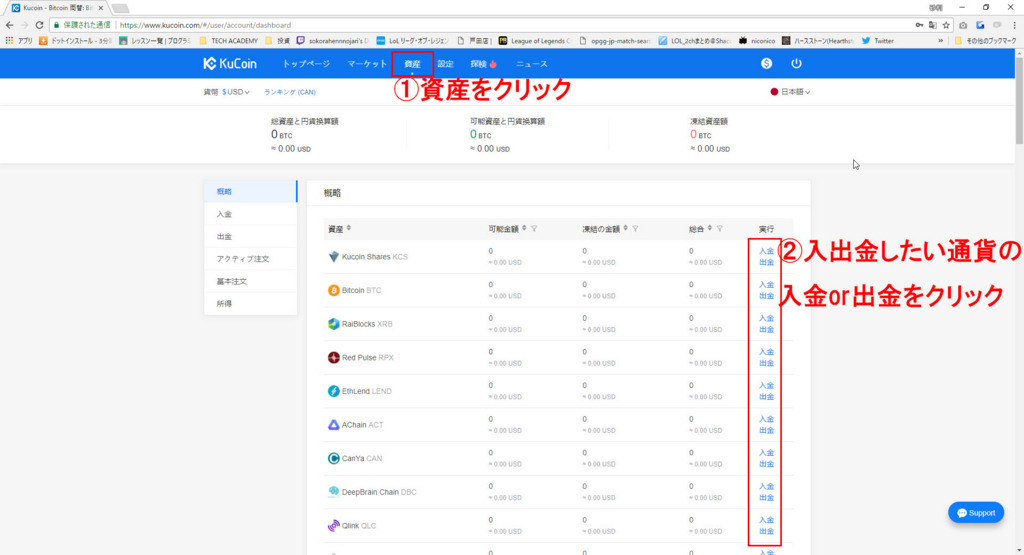Screen dimensions: 1024x555
Task: Click the AChain ACT coin icon
Action: tap(334, 424)
